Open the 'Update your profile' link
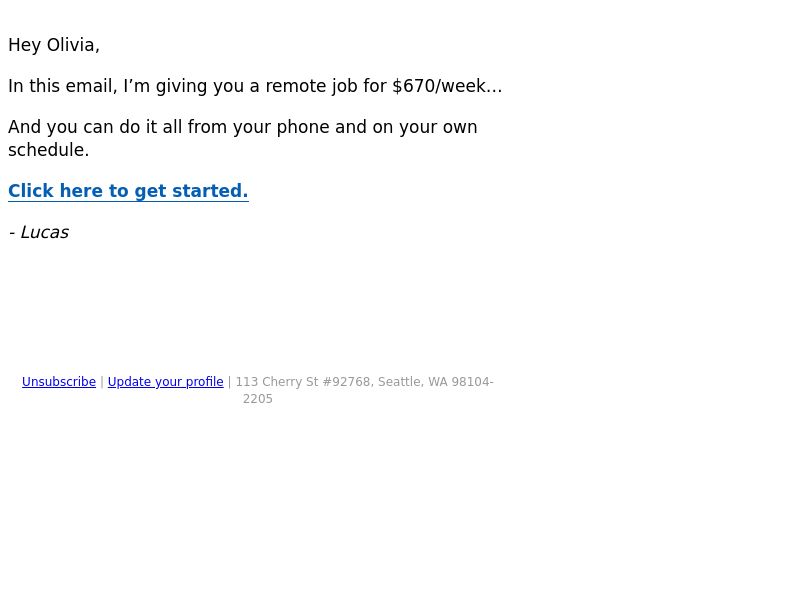Screen dimensions: 800x600 tap(165, 382)
